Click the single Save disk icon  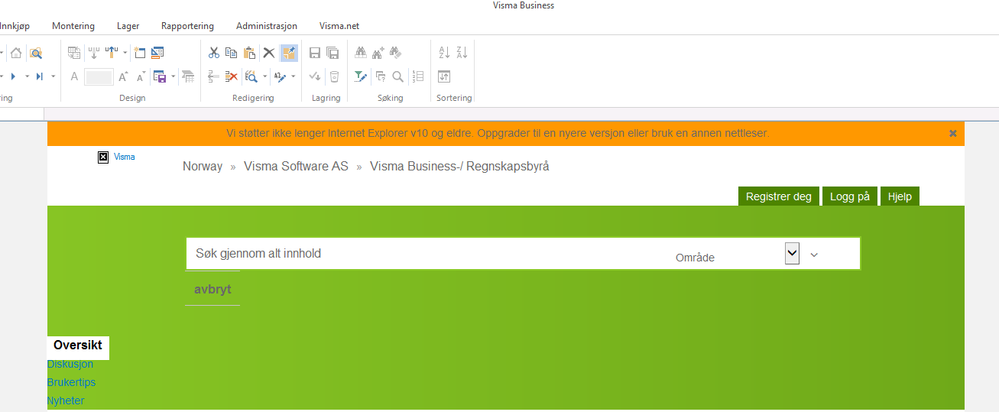pos(315,53)
